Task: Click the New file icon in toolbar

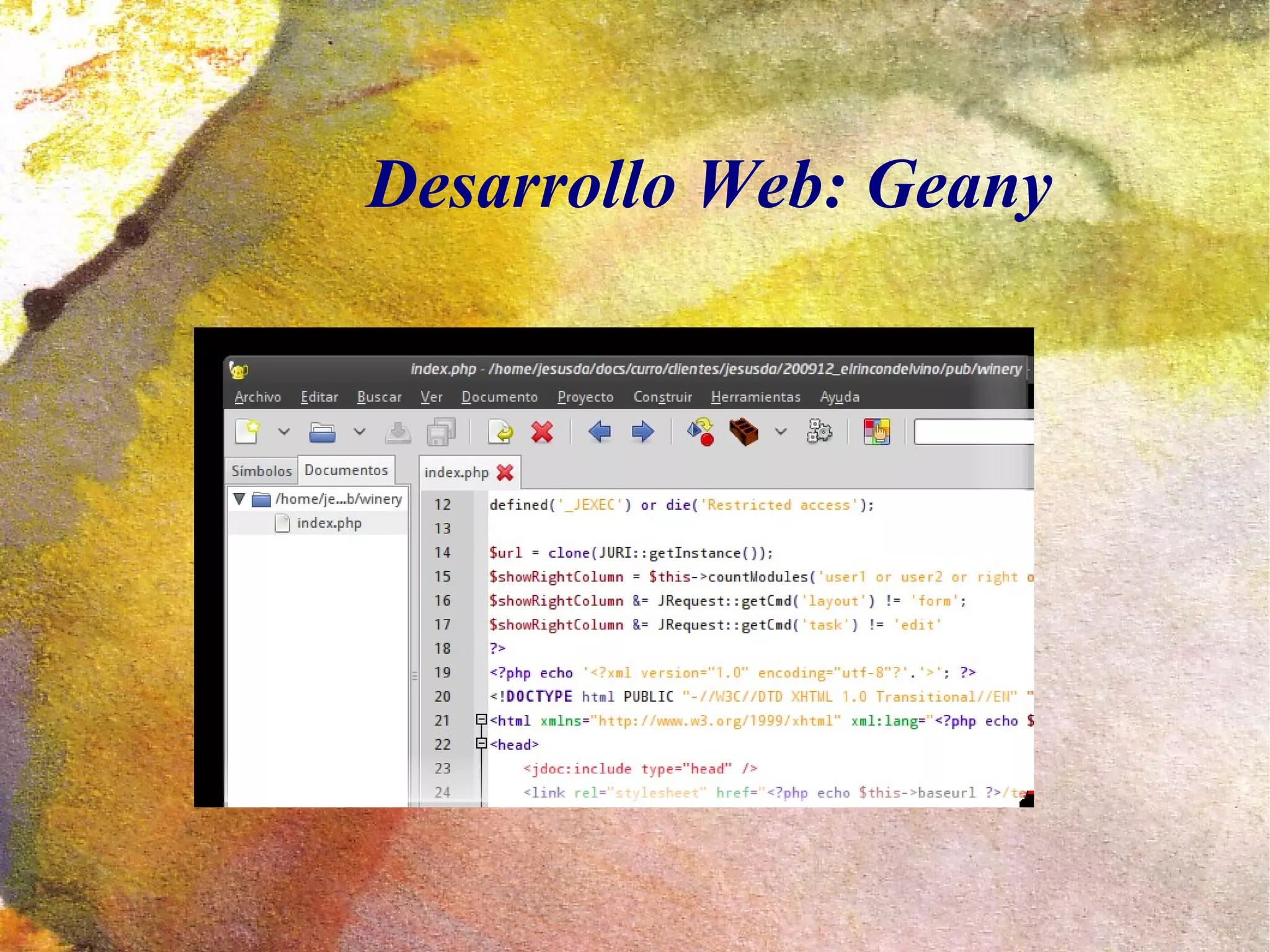Action: pos(247,432)
